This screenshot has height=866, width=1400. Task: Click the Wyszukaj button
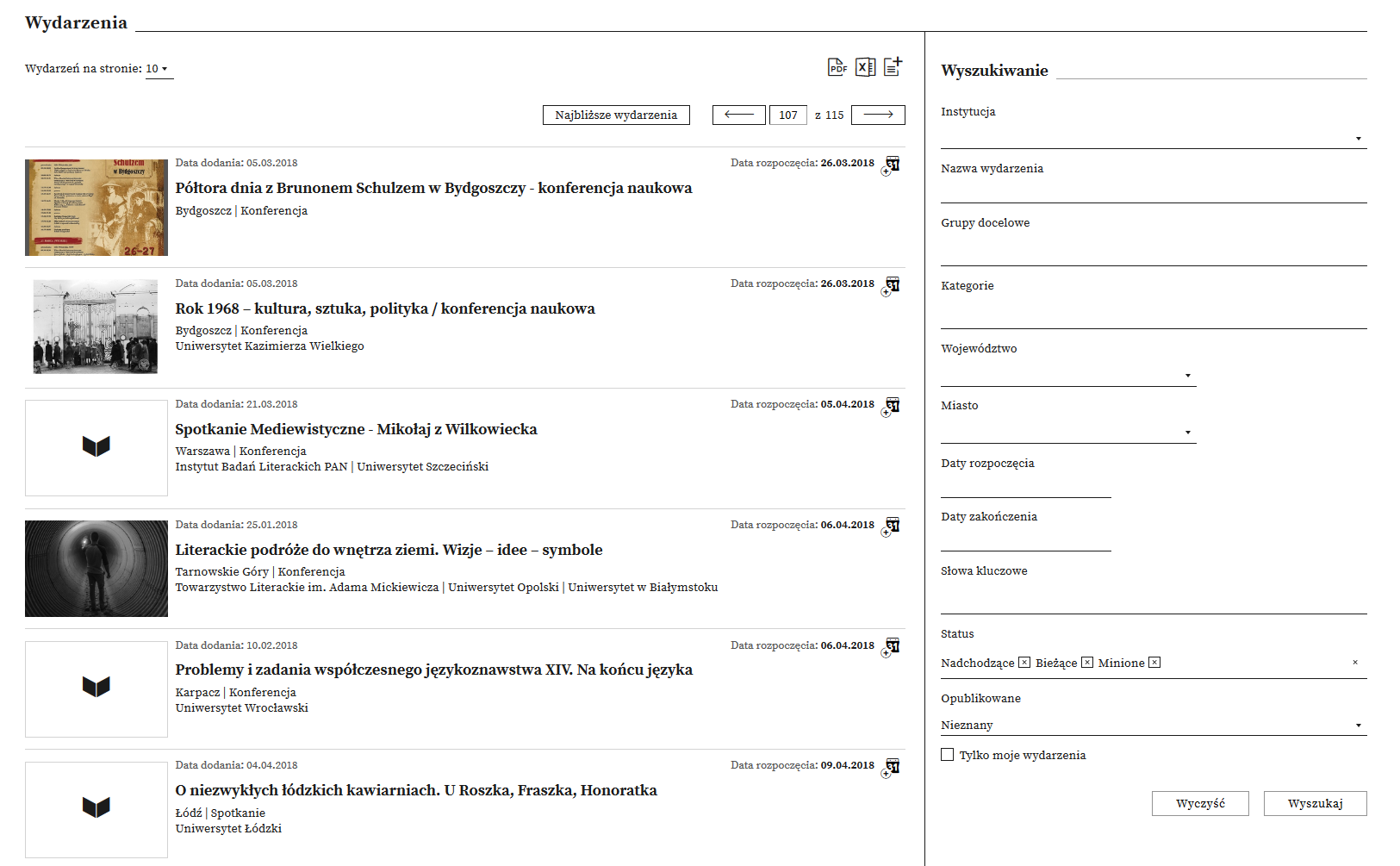point(1315,803)
